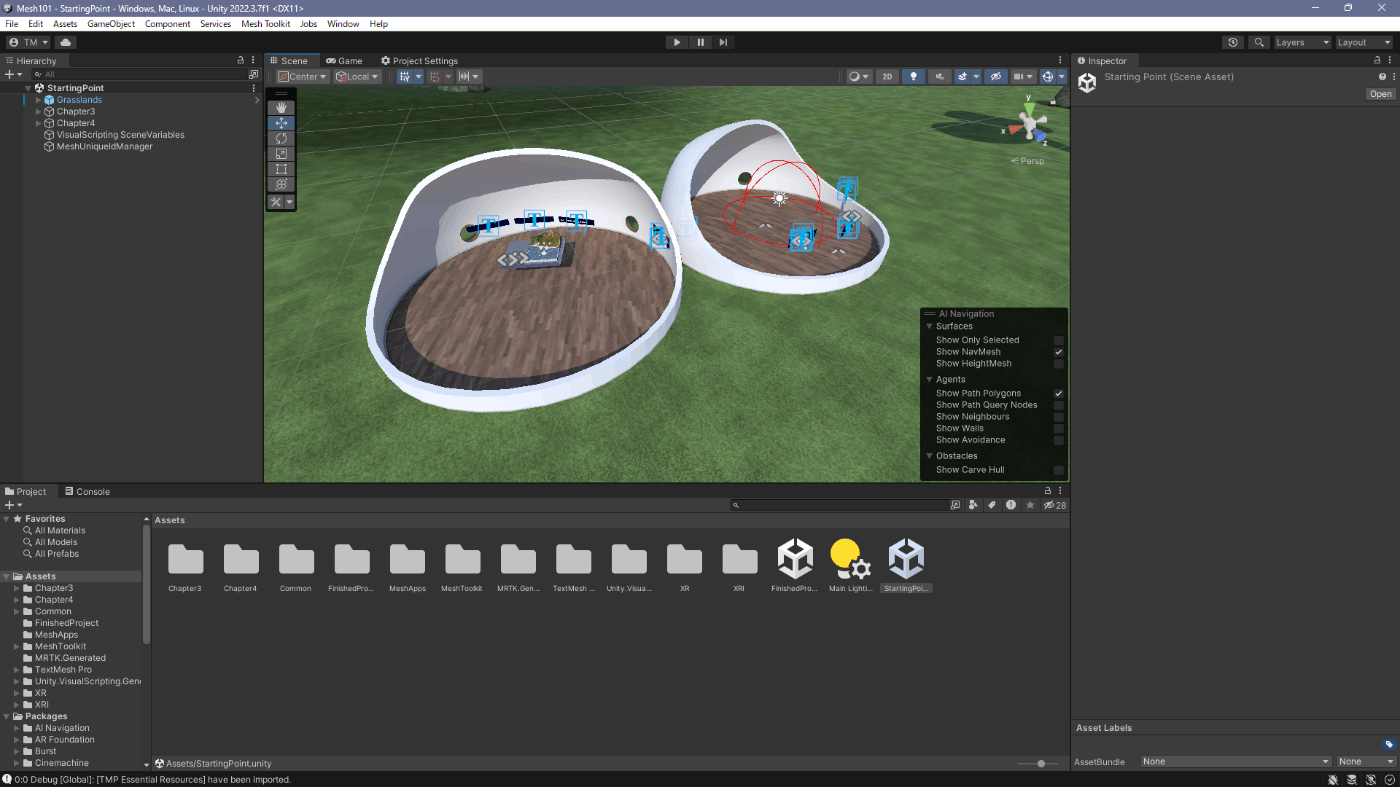Screen dimensions: 1400x787
Task: Expand the Chapter3 object in Hierarchy
Action: (39, 111)
